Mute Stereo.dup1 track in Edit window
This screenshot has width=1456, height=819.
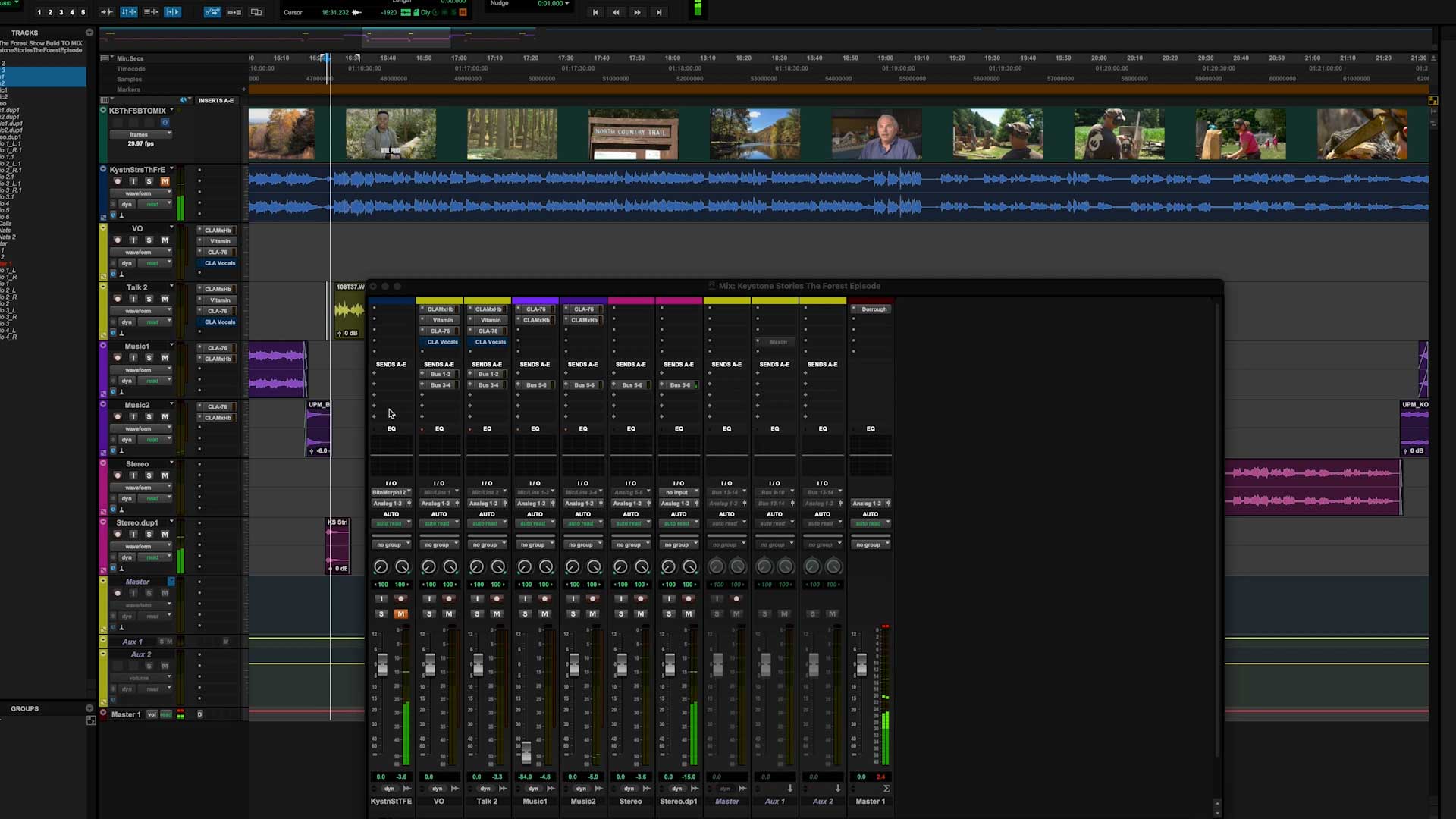click(x=165, y=535)
